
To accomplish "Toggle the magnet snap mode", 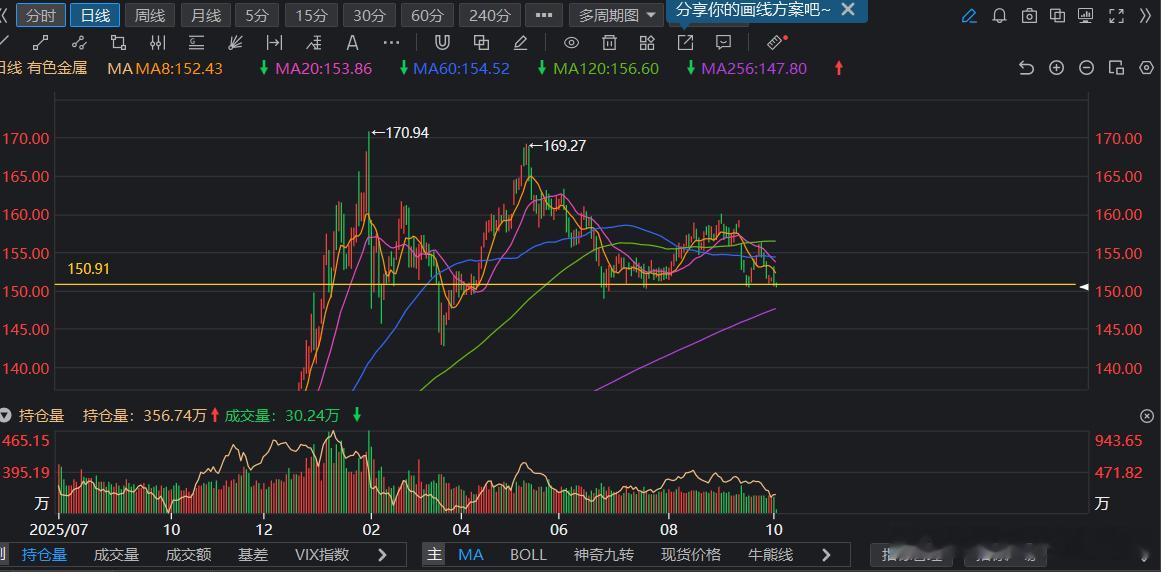I will click(442, 43).
